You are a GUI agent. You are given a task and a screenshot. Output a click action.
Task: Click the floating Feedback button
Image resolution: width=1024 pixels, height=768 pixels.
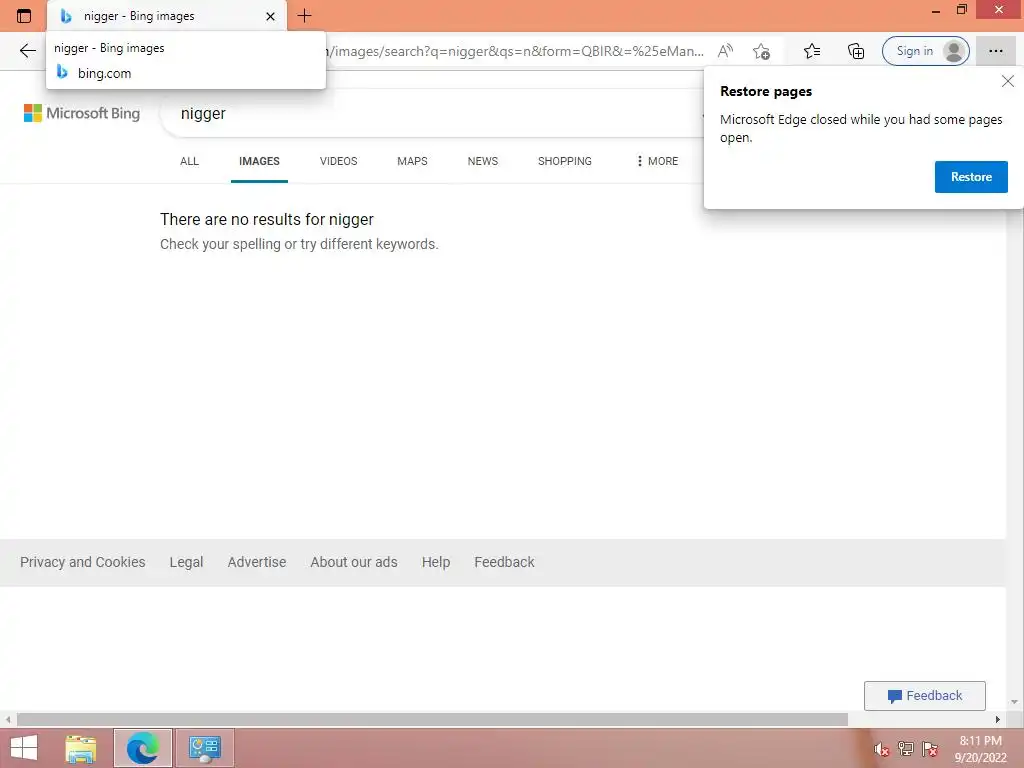924,696
